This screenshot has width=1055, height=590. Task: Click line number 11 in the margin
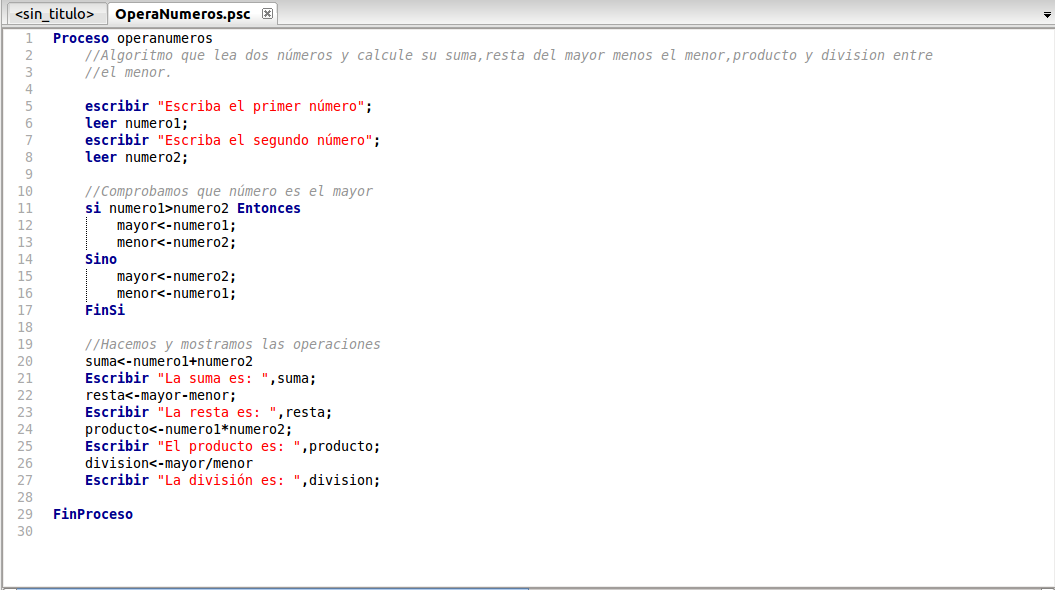tap(25, 209)
